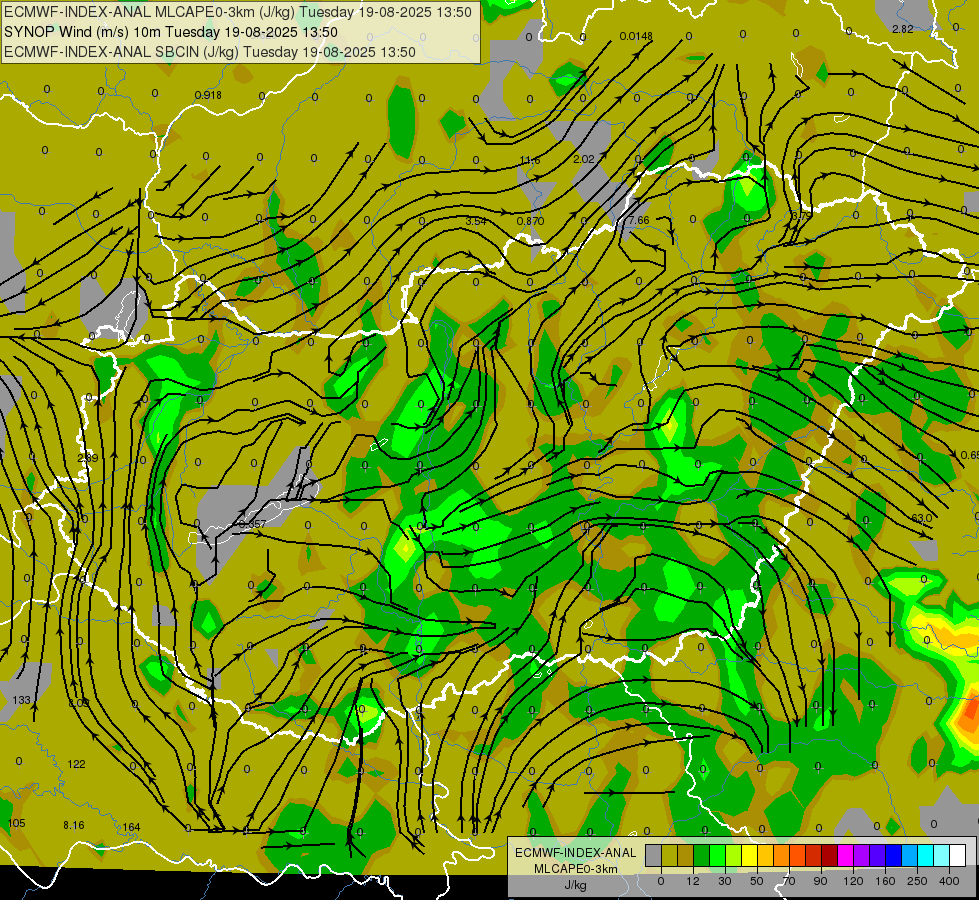Click the legend tick value 120
979x900 pixels.
point(853,881)
